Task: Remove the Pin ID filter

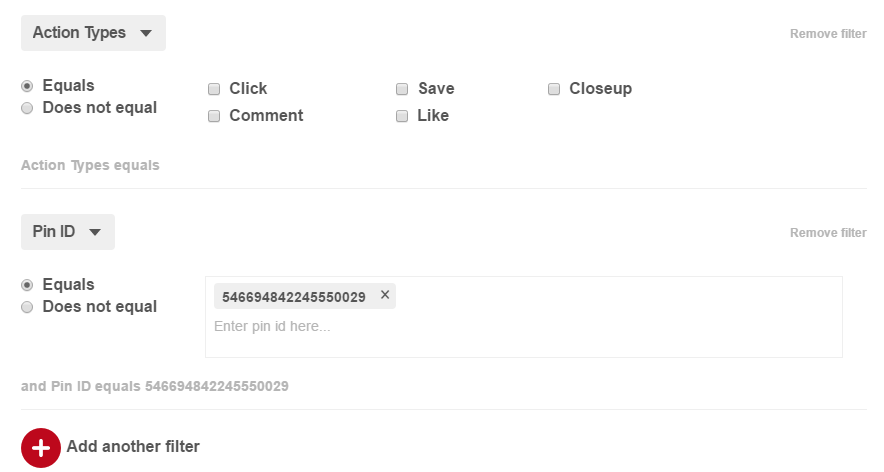Action: click(x=828, y=233)
